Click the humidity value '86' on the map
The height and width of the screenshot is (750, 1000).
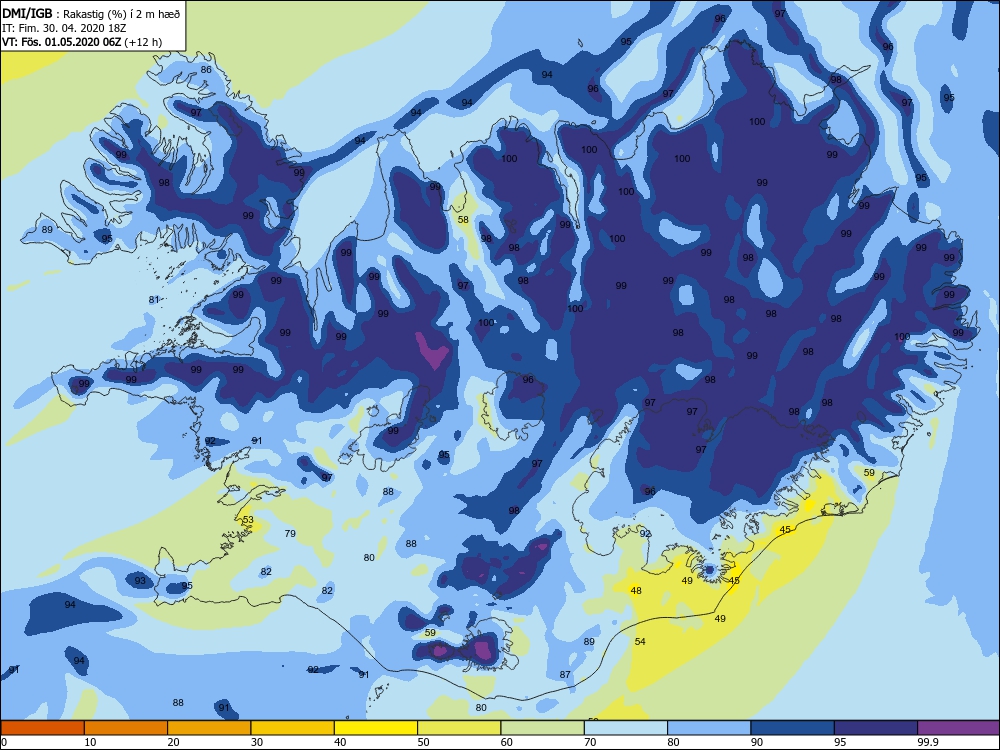[206, 70]
